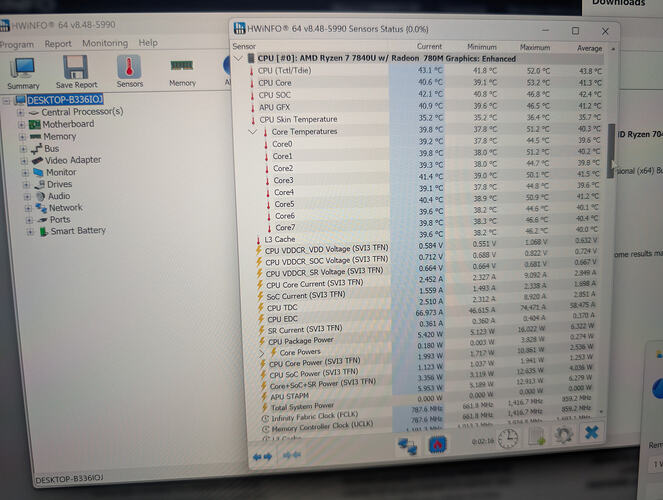The image size is (663, 500).
Task: Click the blue X close sensors icon
Action: [x=591, y=432]
